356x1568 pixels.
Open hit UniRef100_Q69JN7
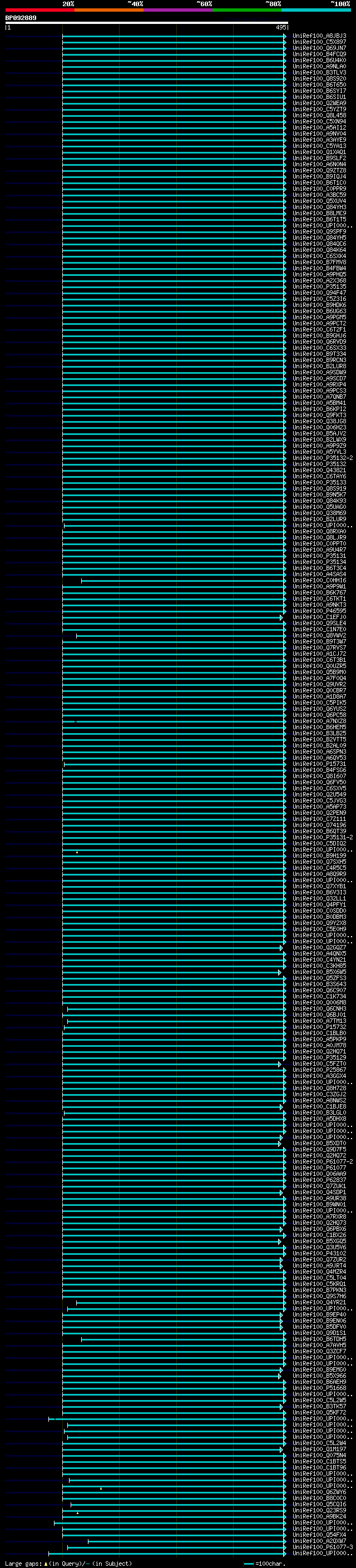[x=319, y=48]
